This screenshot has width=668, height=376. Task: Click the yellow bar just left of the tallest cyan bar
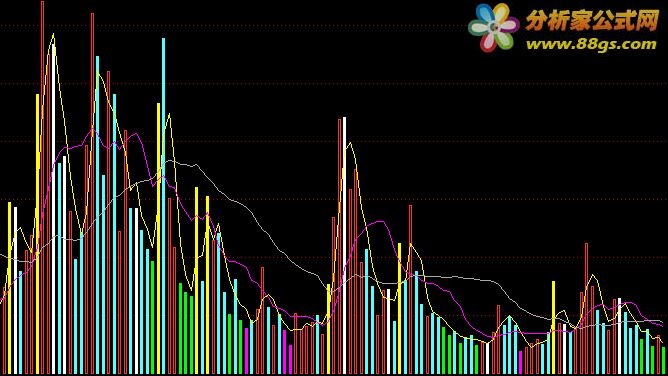[158, 238]
